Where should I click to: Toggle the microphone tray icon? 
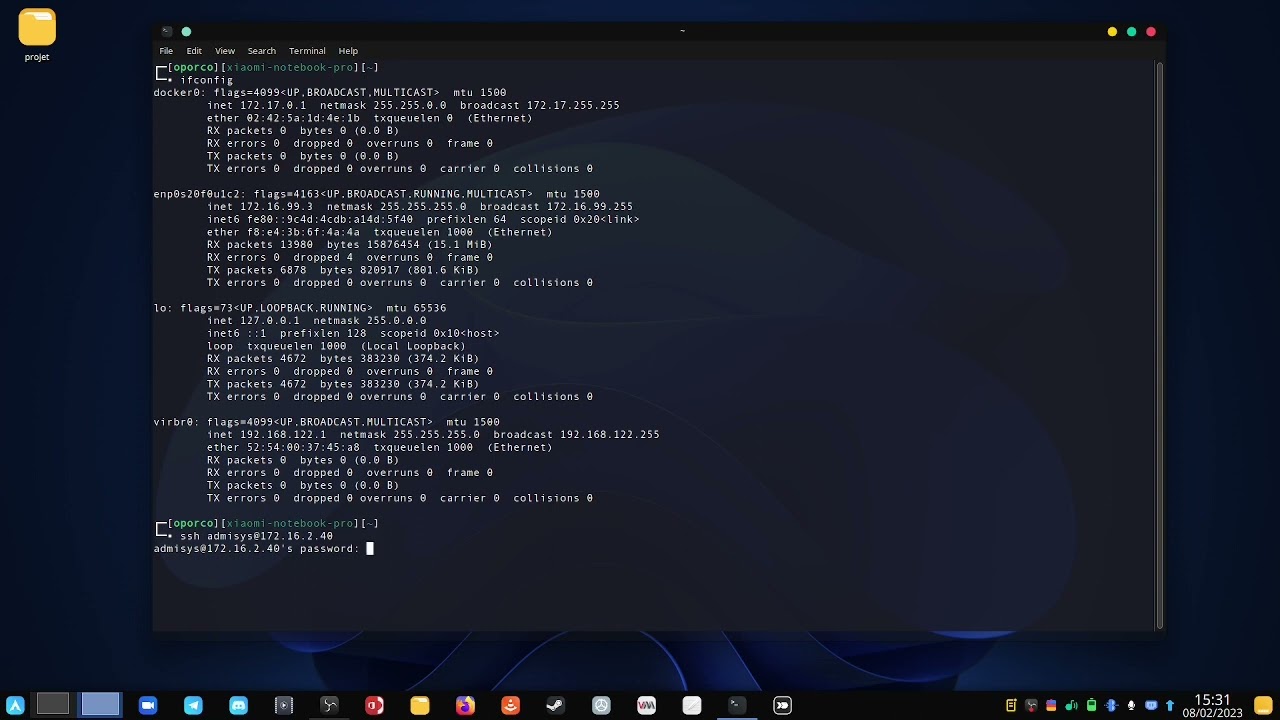(1131, 705)
